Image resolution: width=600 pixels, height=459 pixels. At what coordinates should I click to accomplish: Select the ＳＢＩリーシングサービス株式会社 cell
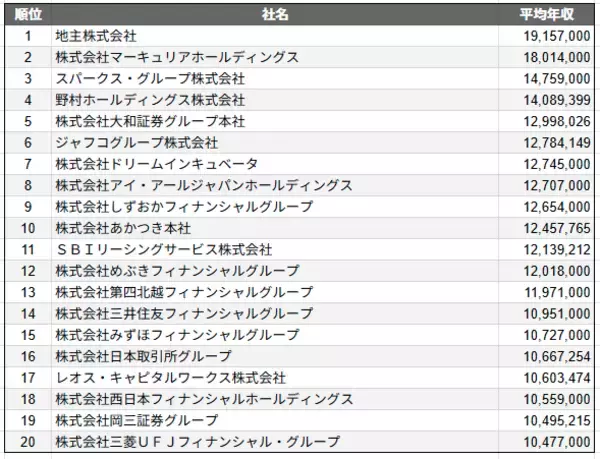coord(164,249)
